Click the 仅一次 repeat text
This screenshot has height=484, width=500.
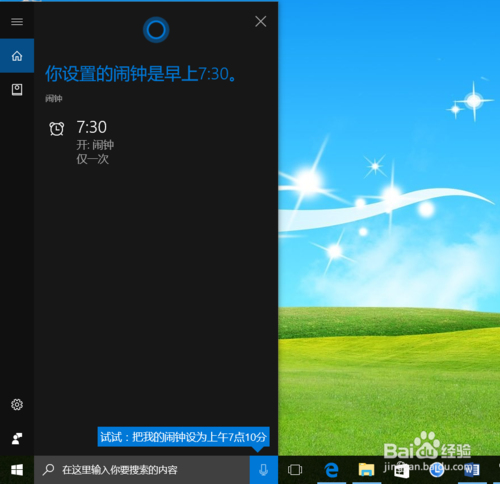coord(92,159)
